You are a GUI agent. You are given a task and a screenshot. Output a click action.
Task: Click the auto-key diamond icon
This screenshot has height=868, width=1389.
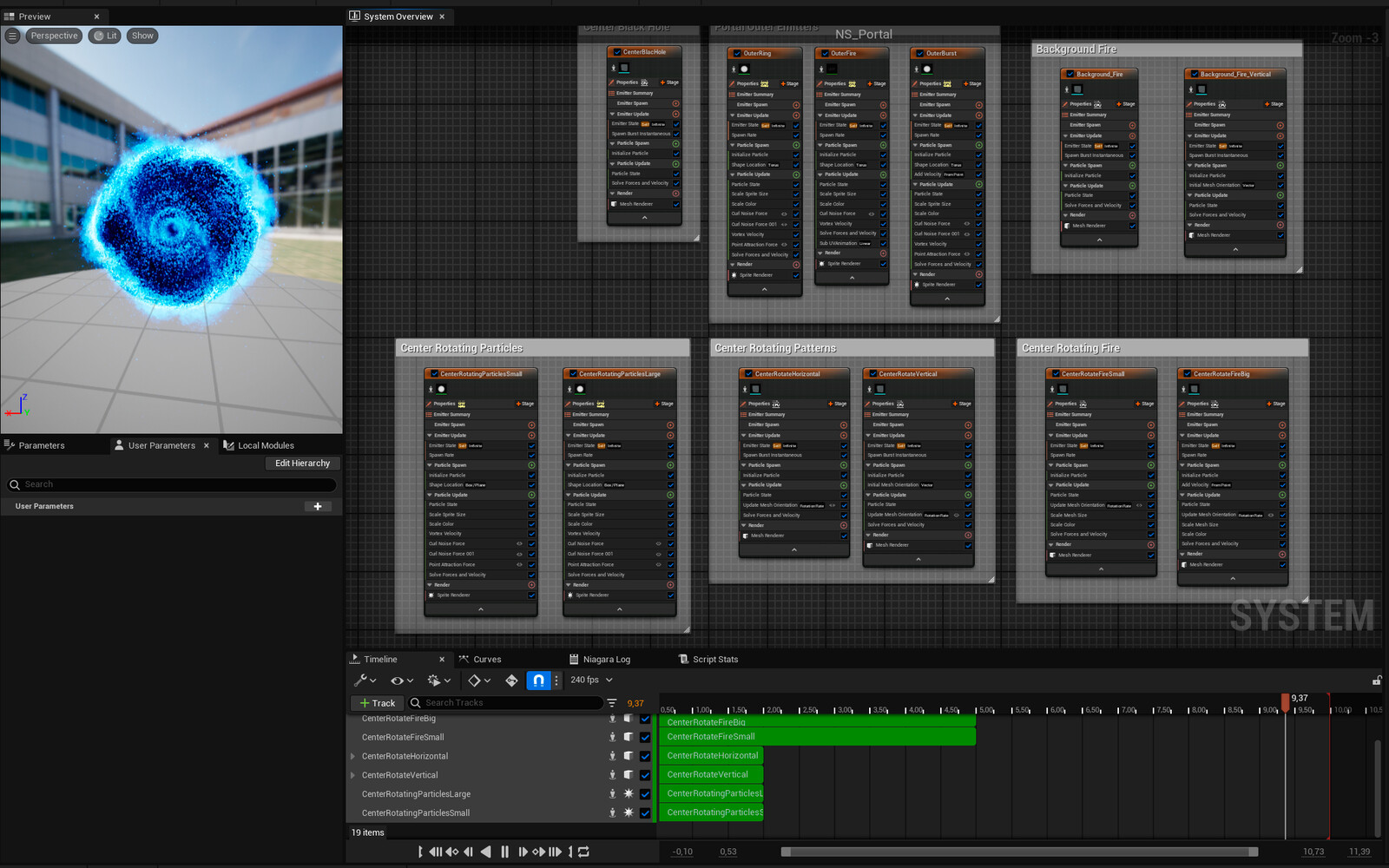pyautogui.click(x=511, y=681)
